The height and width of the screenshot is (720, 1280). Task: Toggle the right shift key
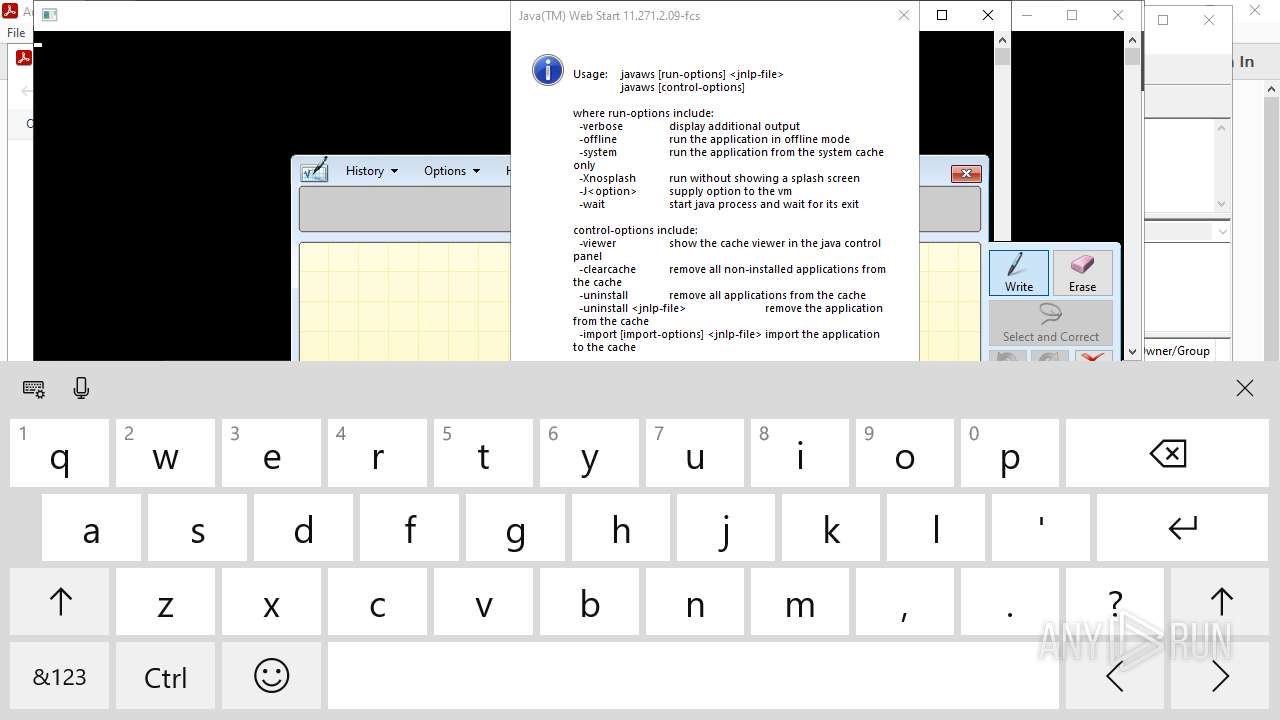(1221, 602)
